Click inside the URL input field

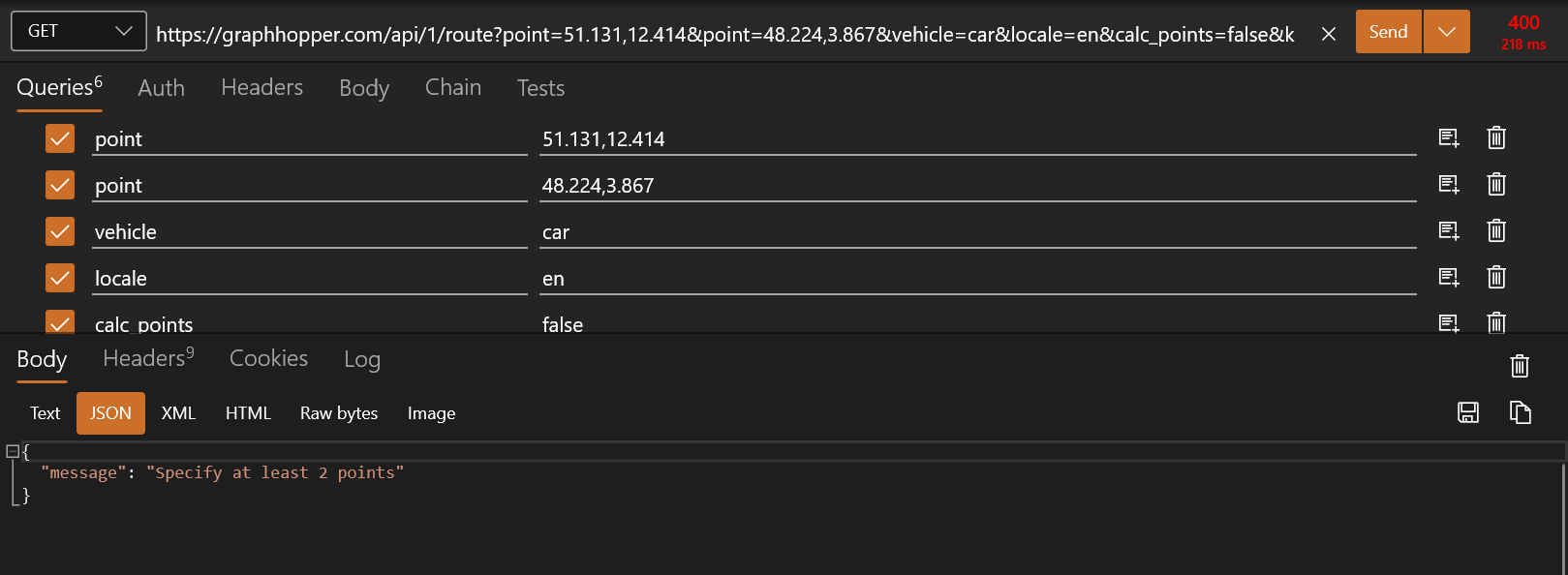click(x=678, y=32)
